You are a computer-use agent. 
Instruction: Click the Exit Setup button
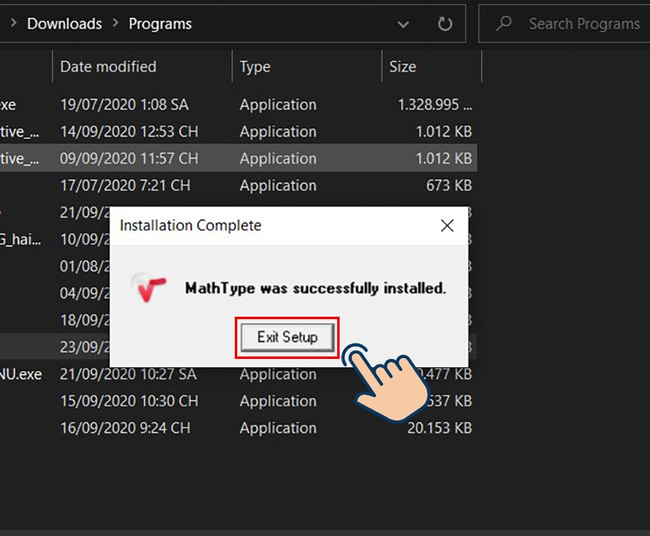(287, 337)
